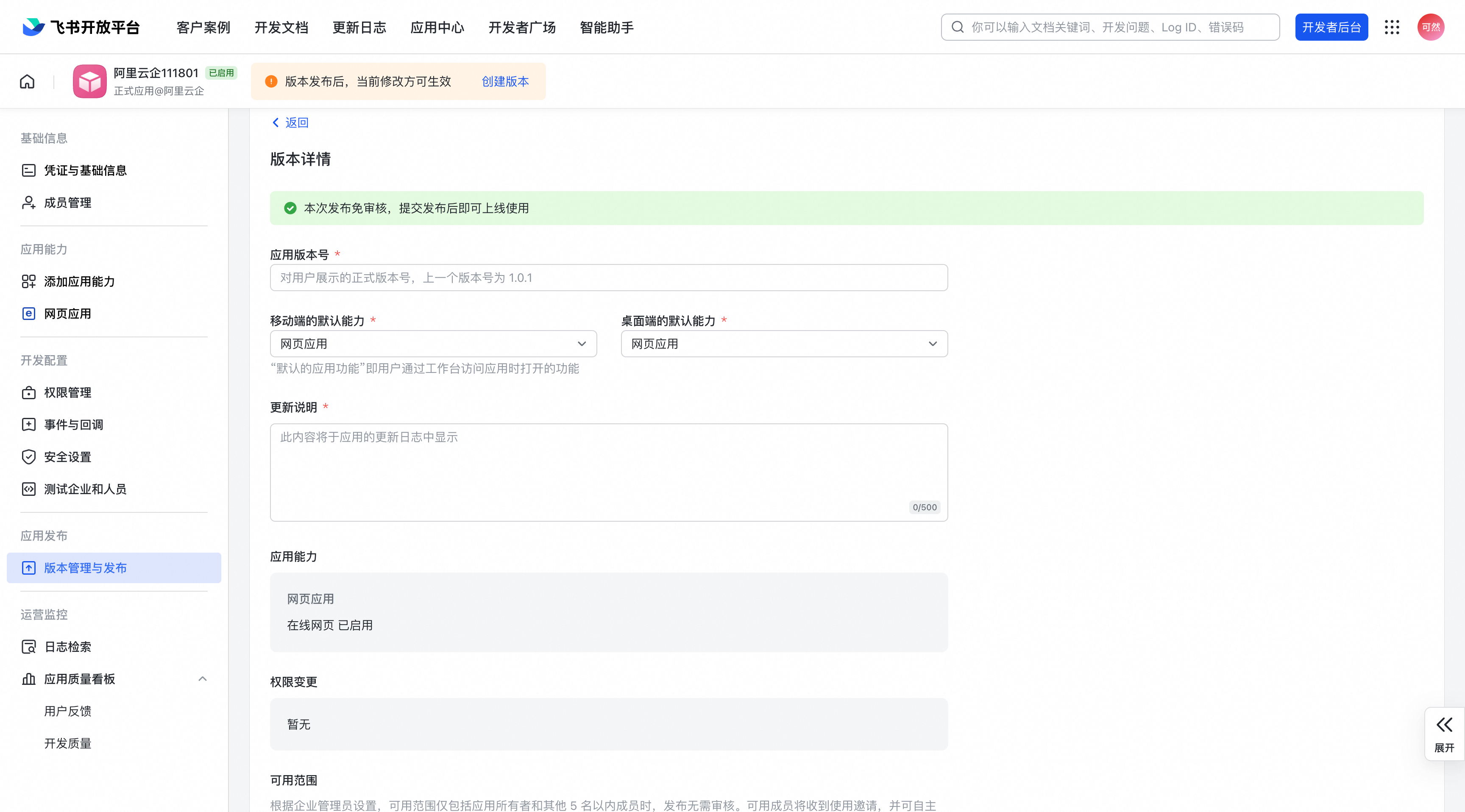Viewport: 1465px width, 812px height.
Task: Click the 创建版本 link
Action: (505, 81)
